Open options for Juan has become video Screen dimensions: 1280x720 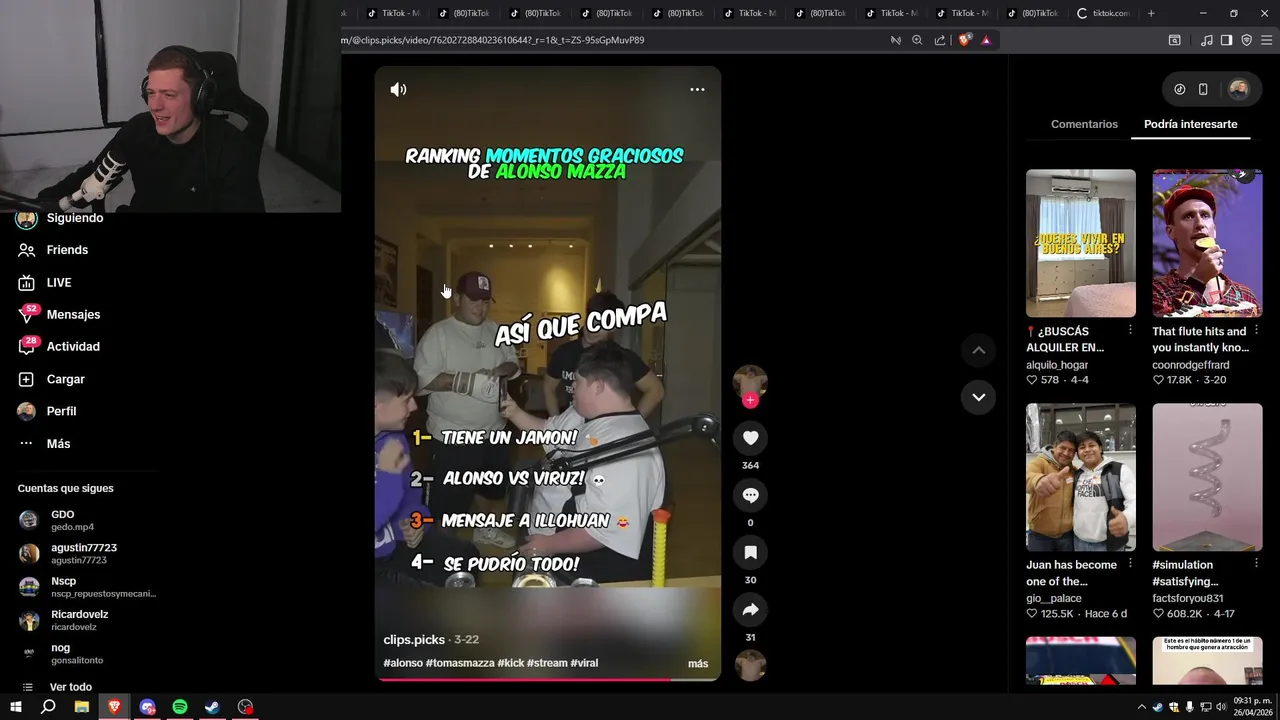point(1130,564)
